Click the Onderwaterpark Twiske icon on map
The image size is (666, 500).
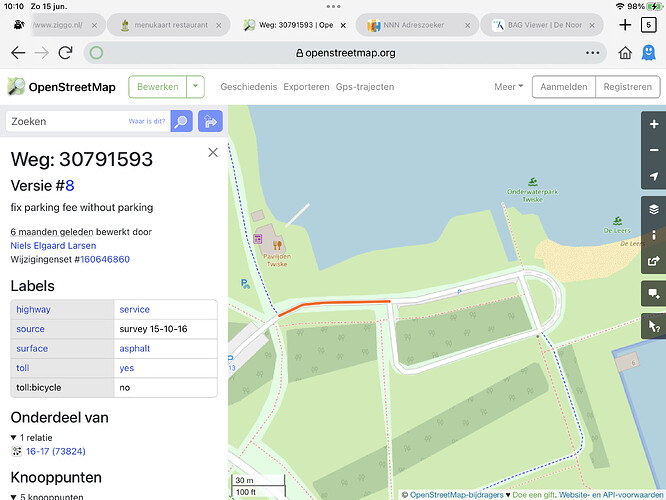tap(533, 182)
